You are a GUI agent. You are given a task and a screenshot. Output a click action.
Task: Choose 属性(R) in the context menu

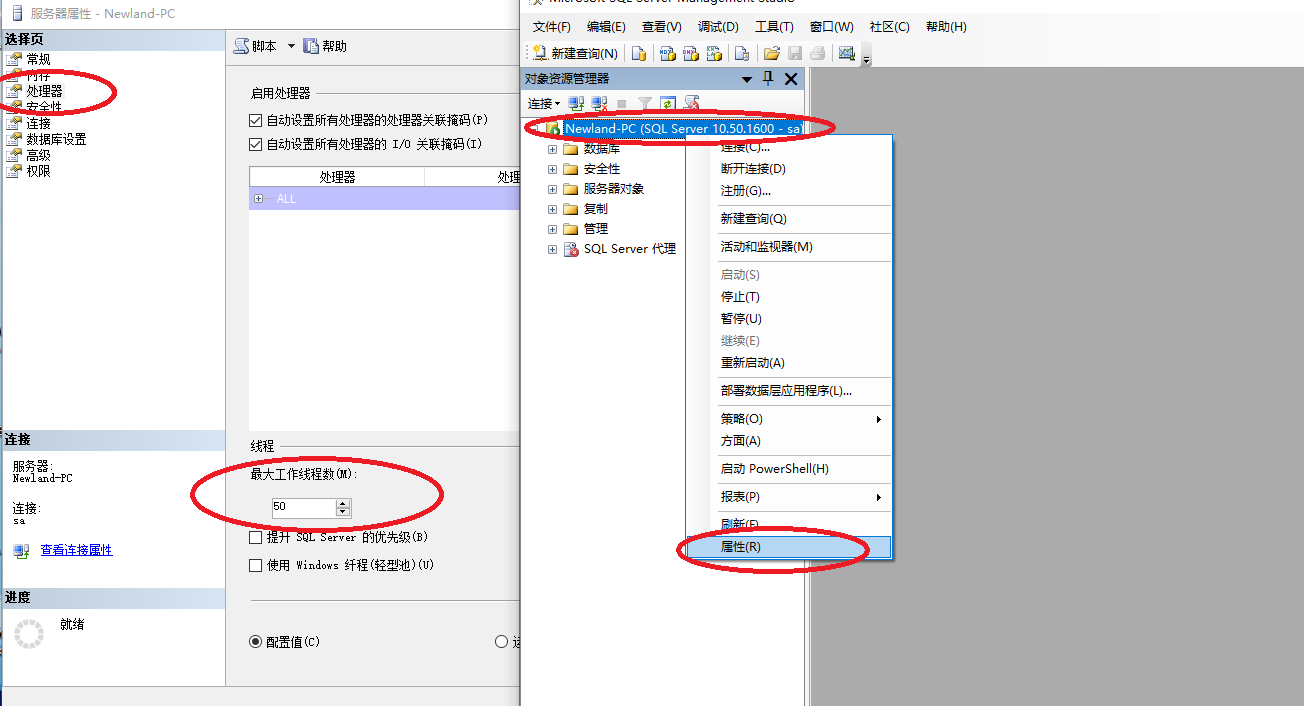point(788,547)
